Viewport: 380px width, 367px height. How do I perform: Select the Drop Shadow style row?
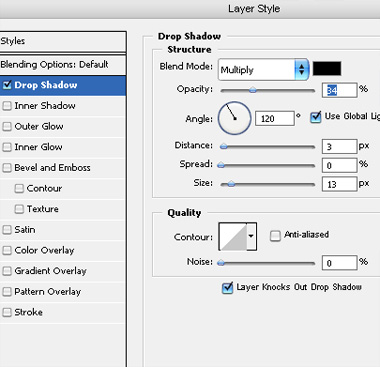(63, 85)
